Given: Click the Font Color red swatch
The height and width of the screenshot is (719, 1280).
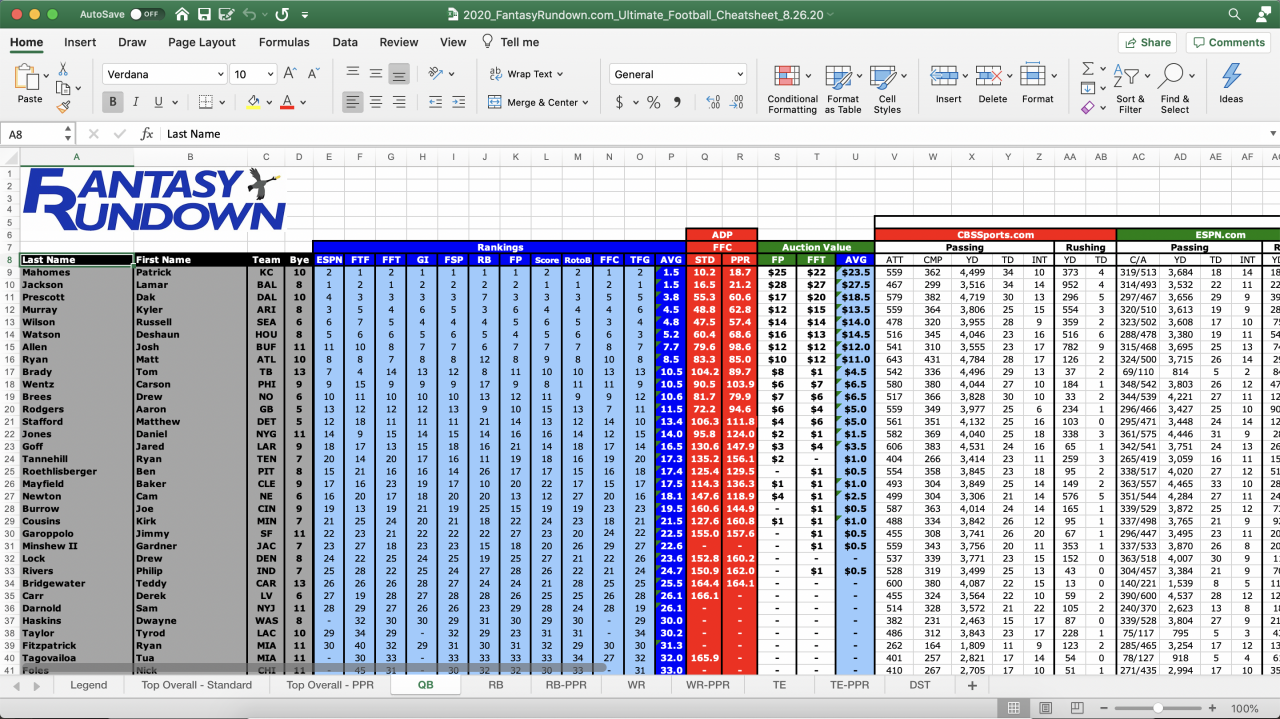Looking at the screenshot, I should point(286,108).
